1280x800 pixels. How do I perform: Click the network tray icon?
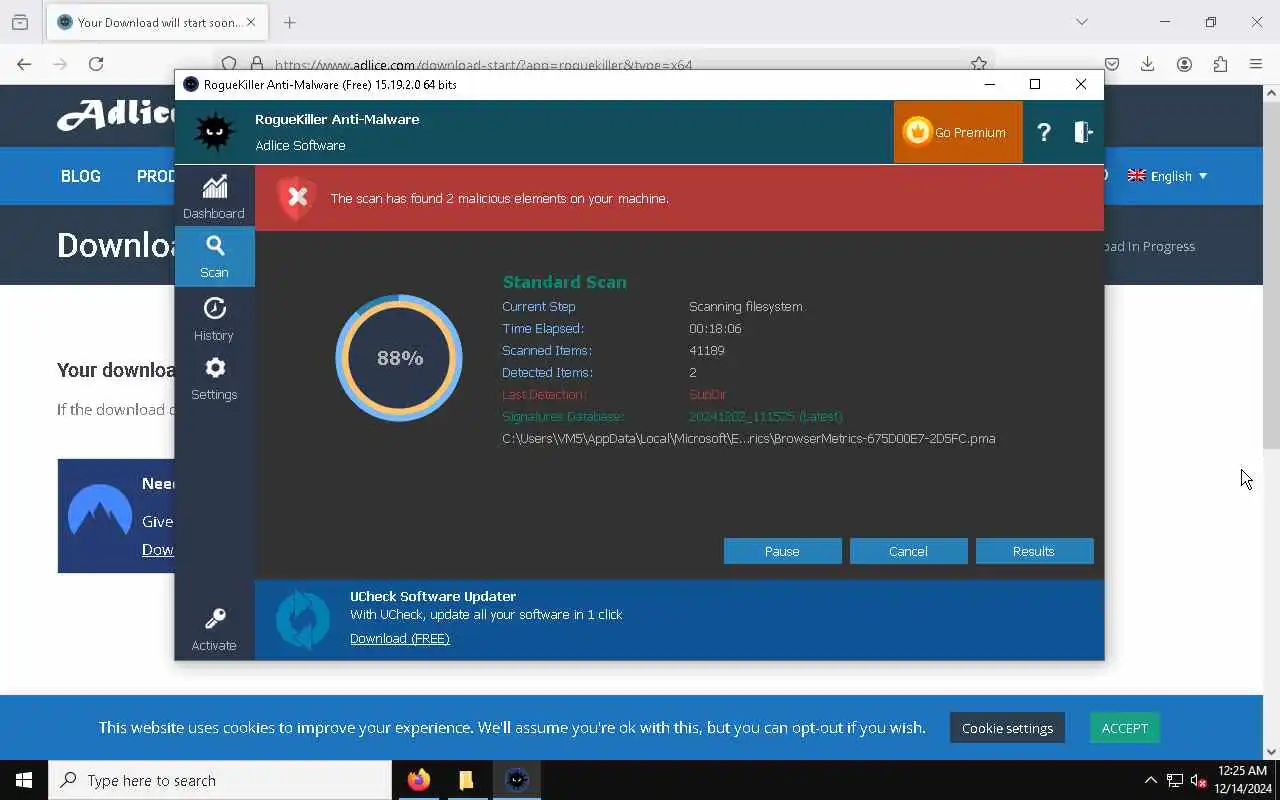click(x=1175, y=780)
